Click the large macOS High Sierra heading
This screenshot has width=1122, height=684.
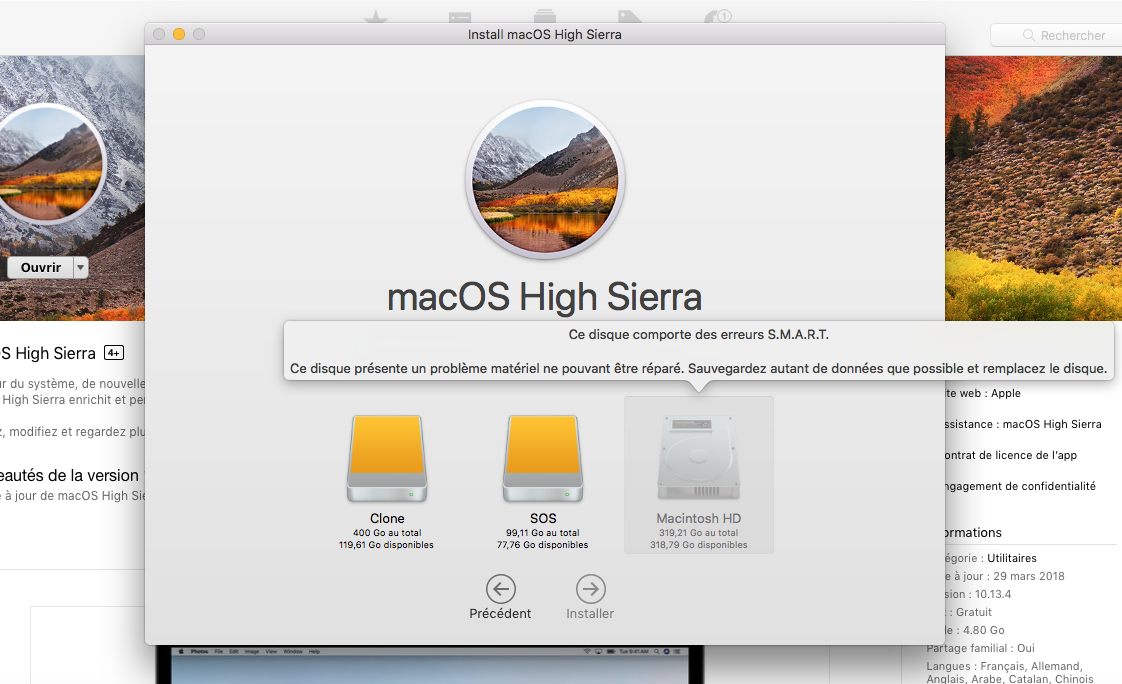pos(545,297)
